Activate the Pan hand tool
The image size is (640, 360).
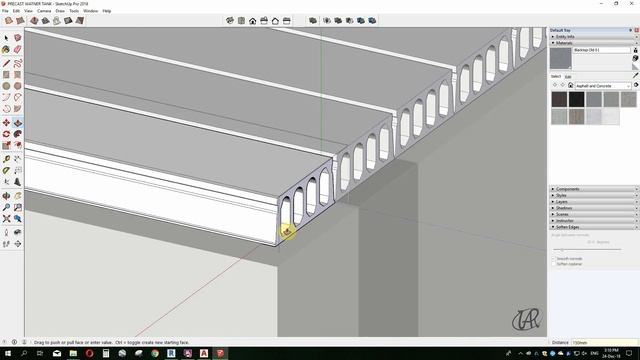[18, 196]
